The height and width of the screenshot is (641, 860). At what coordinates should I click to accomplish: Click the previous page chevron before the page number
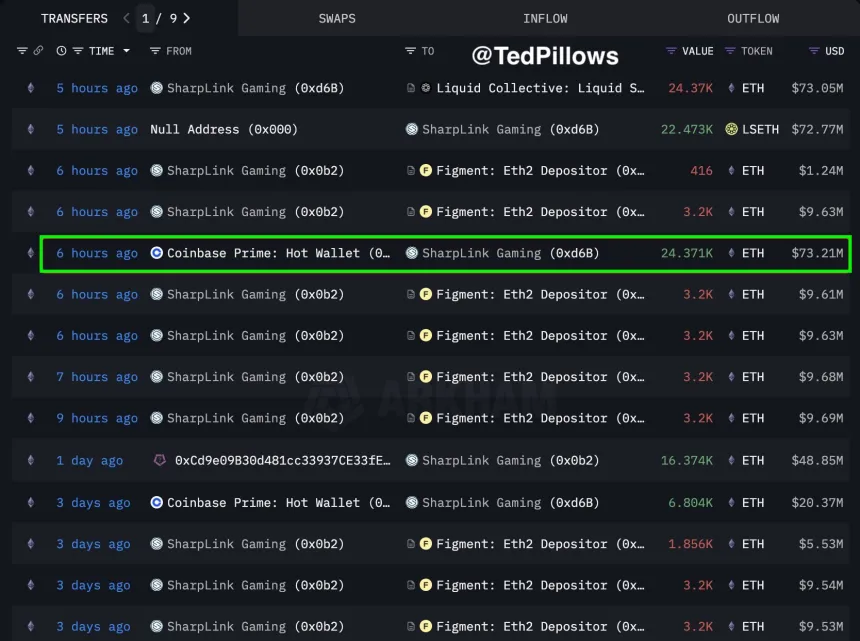click(x=125, y=18)
